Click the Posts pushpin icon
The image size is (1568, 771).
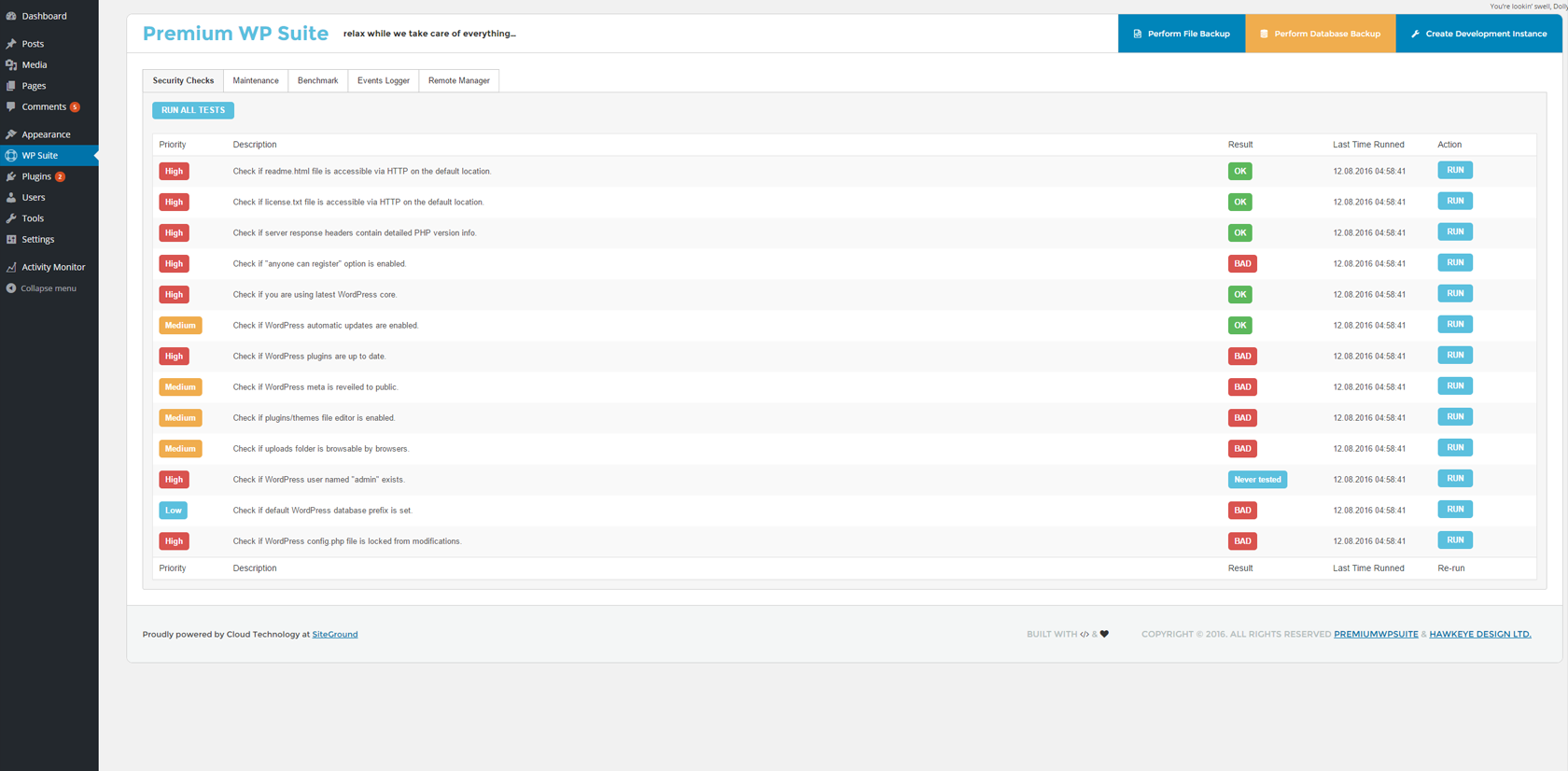[11, 44]
